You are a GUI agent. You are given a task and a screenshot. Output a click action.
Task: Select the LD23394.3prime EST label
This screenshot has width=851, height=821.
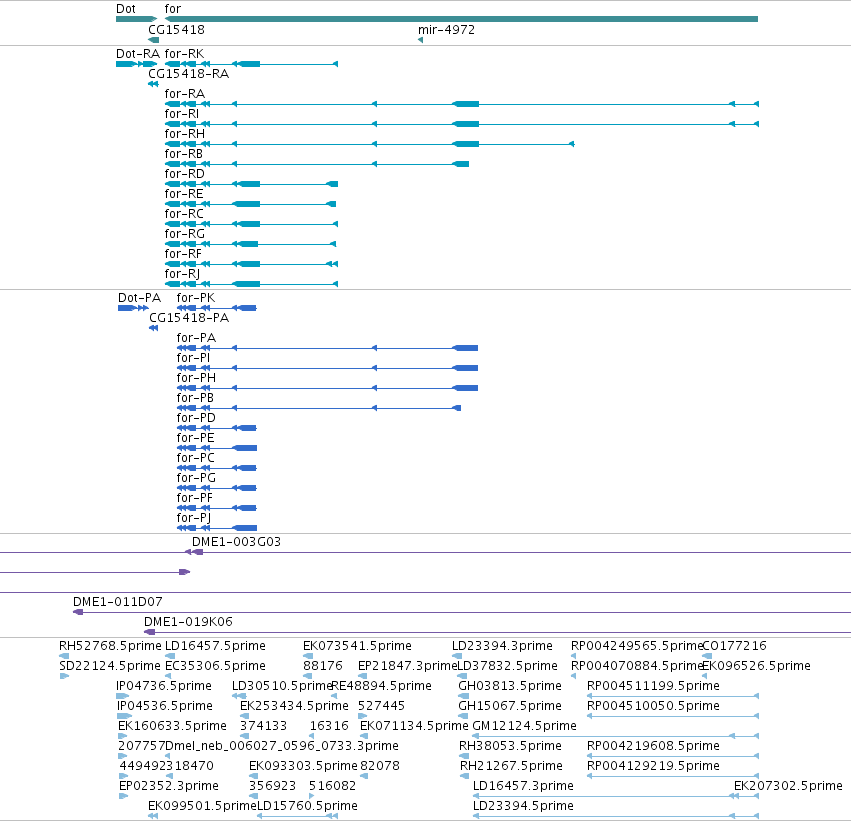click(x=502, y=646)
